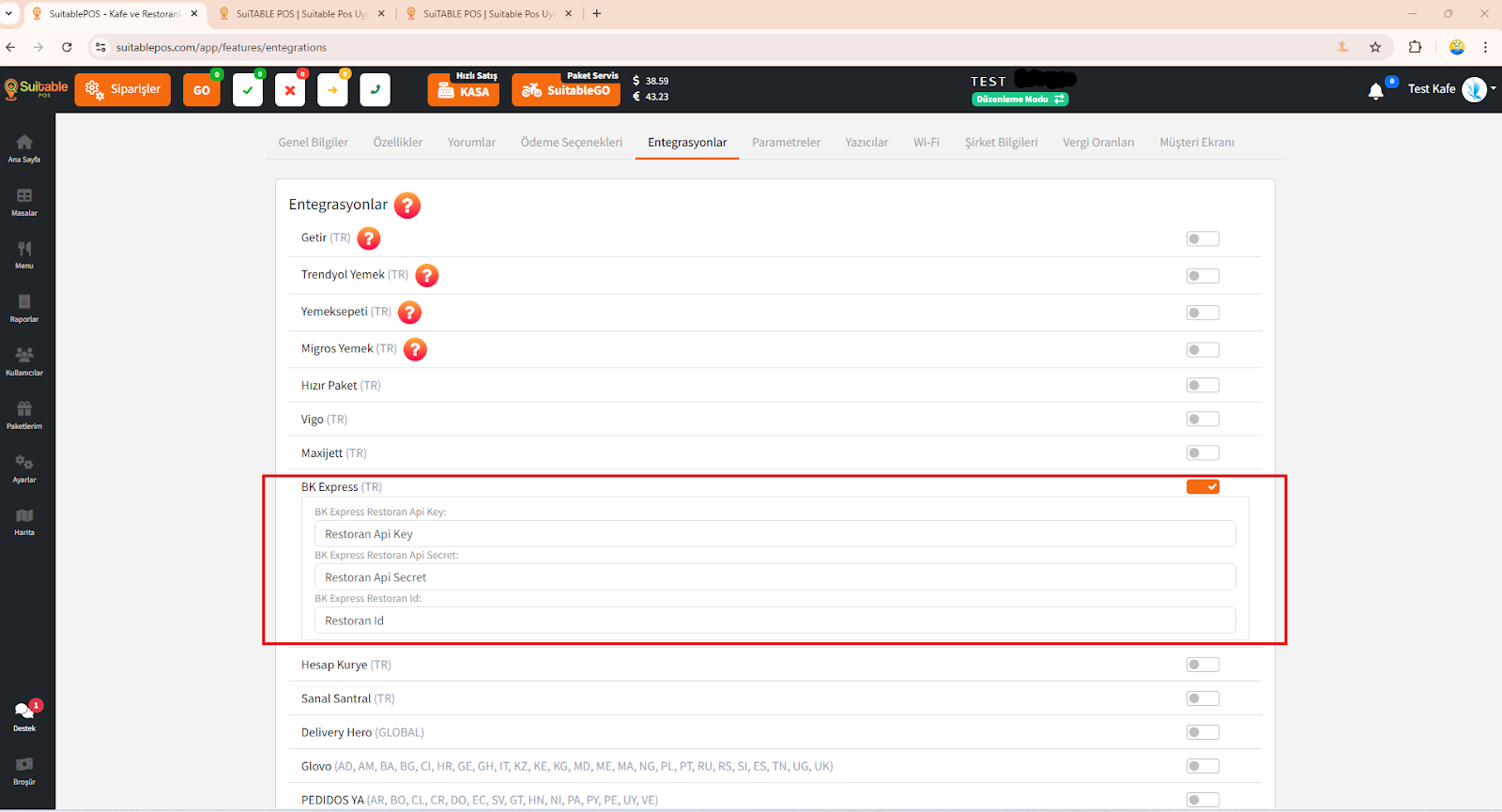Enable the Glovo toggle
Viewport: 1502px width, 812px height.
click(1203, 766)
